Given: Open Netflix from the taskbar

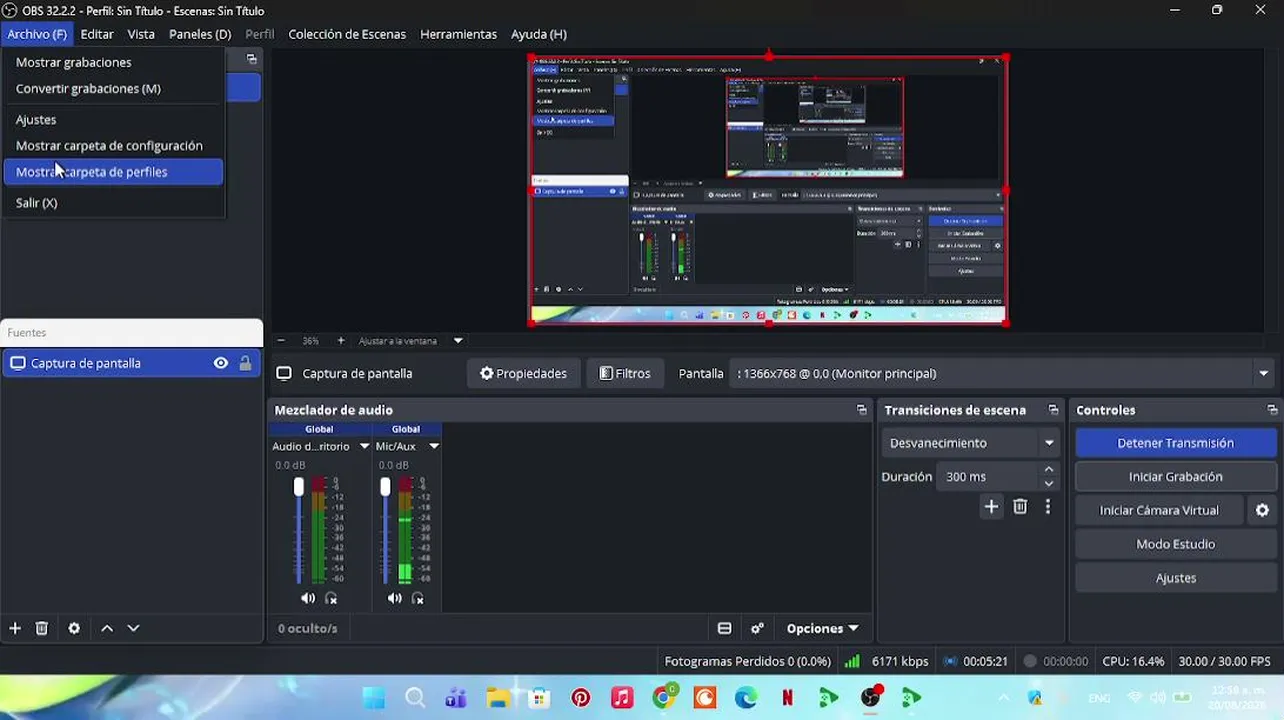Looking at the screenshot, I should click(788, 698).
